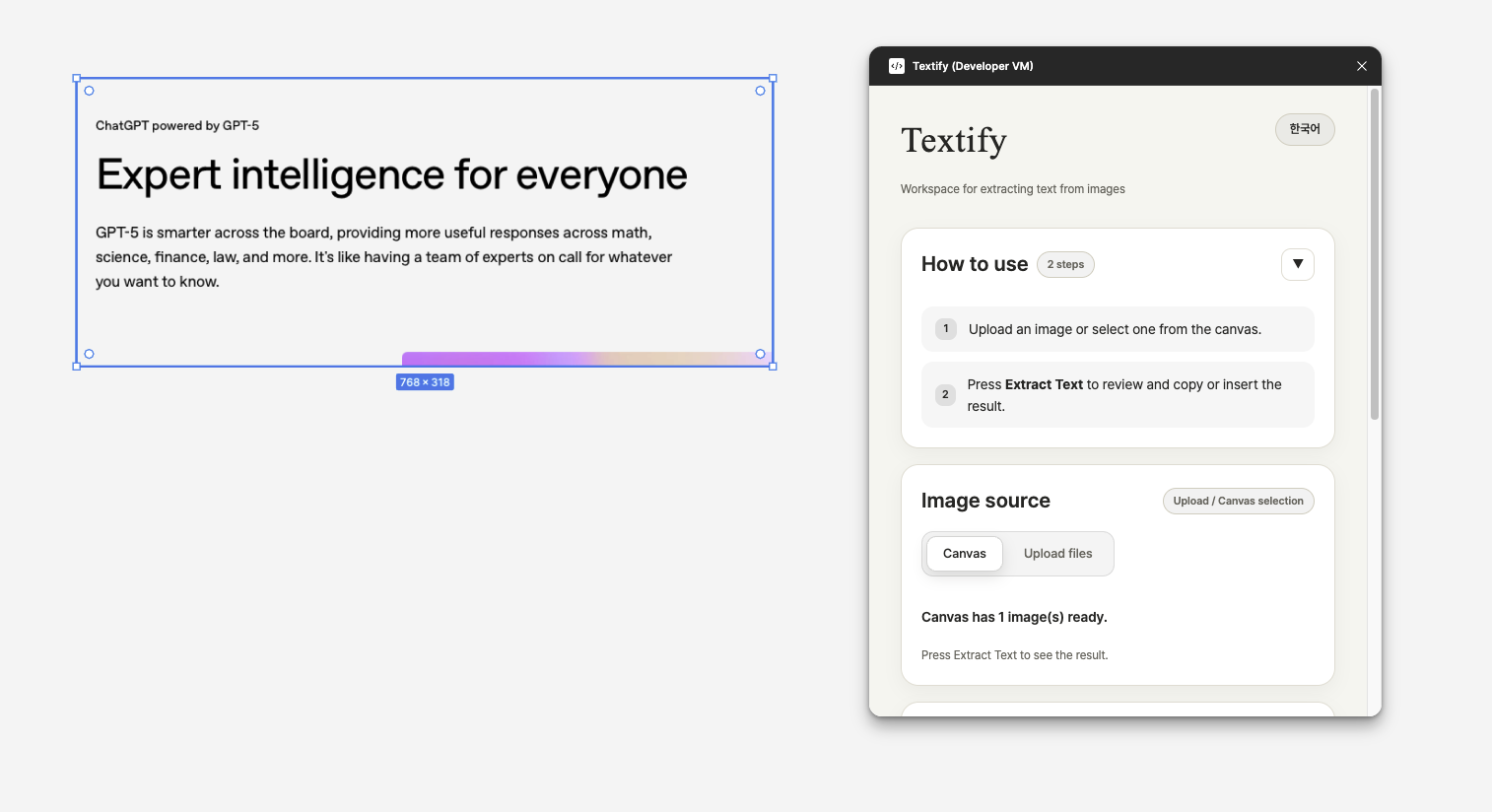
Task: Click the purple gradient bar on the canvas image
Action: tap(585, 359)
